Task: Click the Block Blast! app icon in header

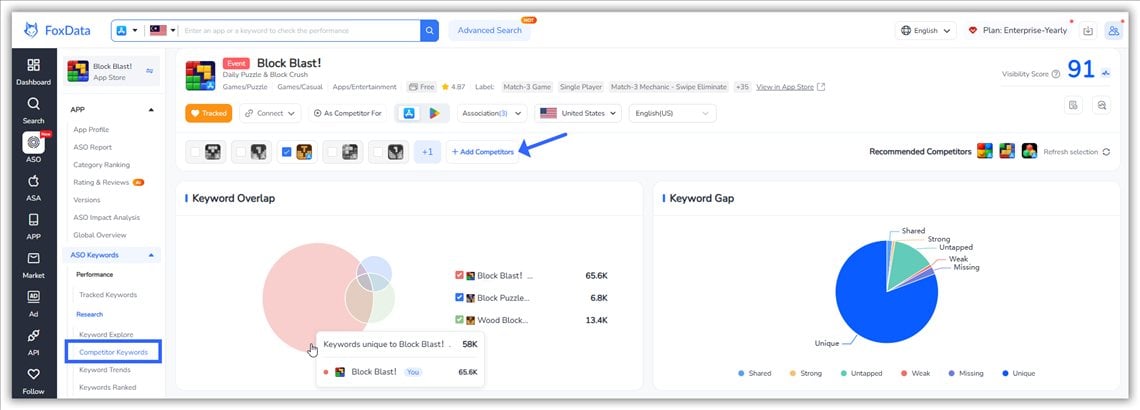Action: tap(200, 76)
